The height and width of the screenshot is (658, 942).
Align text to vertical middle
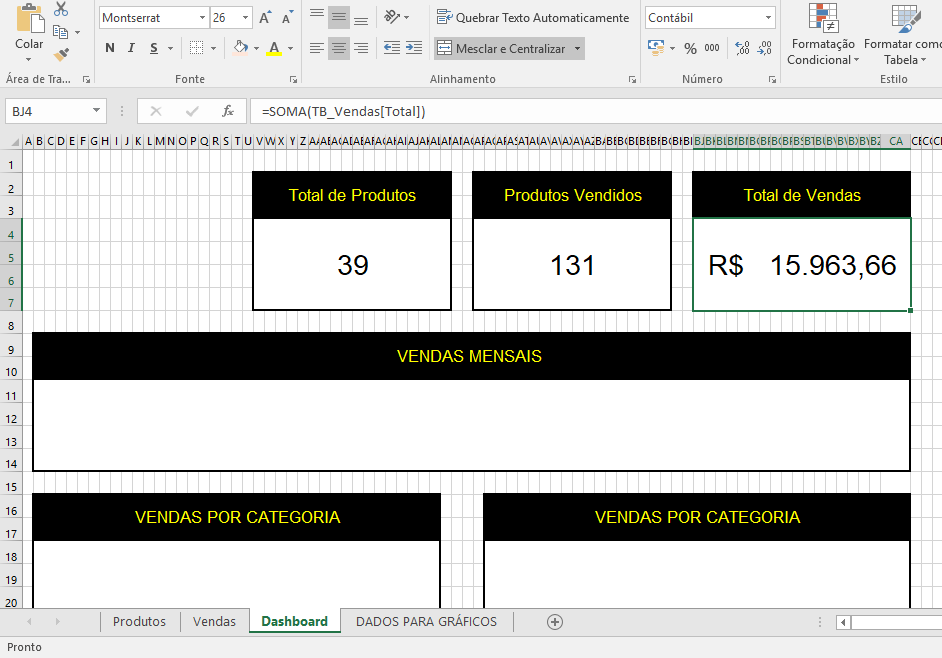click(x=339, y=17)
